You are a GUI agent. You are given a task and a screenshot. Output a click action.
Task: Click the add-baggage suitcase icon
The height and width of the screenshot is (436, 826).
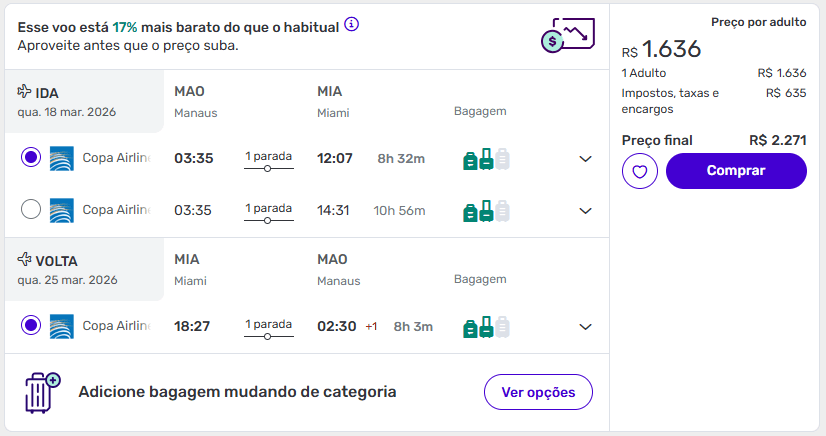pyautogui.click(x=42, y=392)
